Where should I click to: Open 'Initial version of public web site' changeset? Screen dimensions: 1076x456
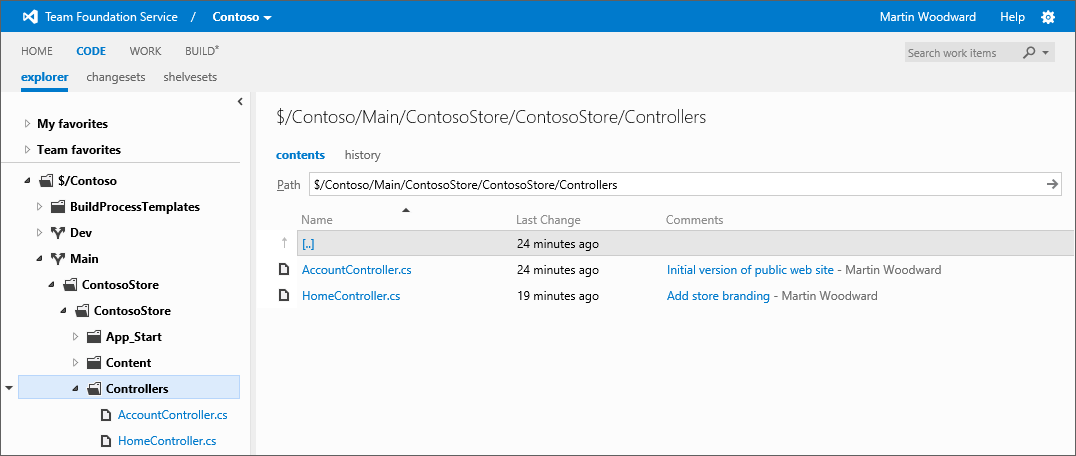tap(750, 270)
